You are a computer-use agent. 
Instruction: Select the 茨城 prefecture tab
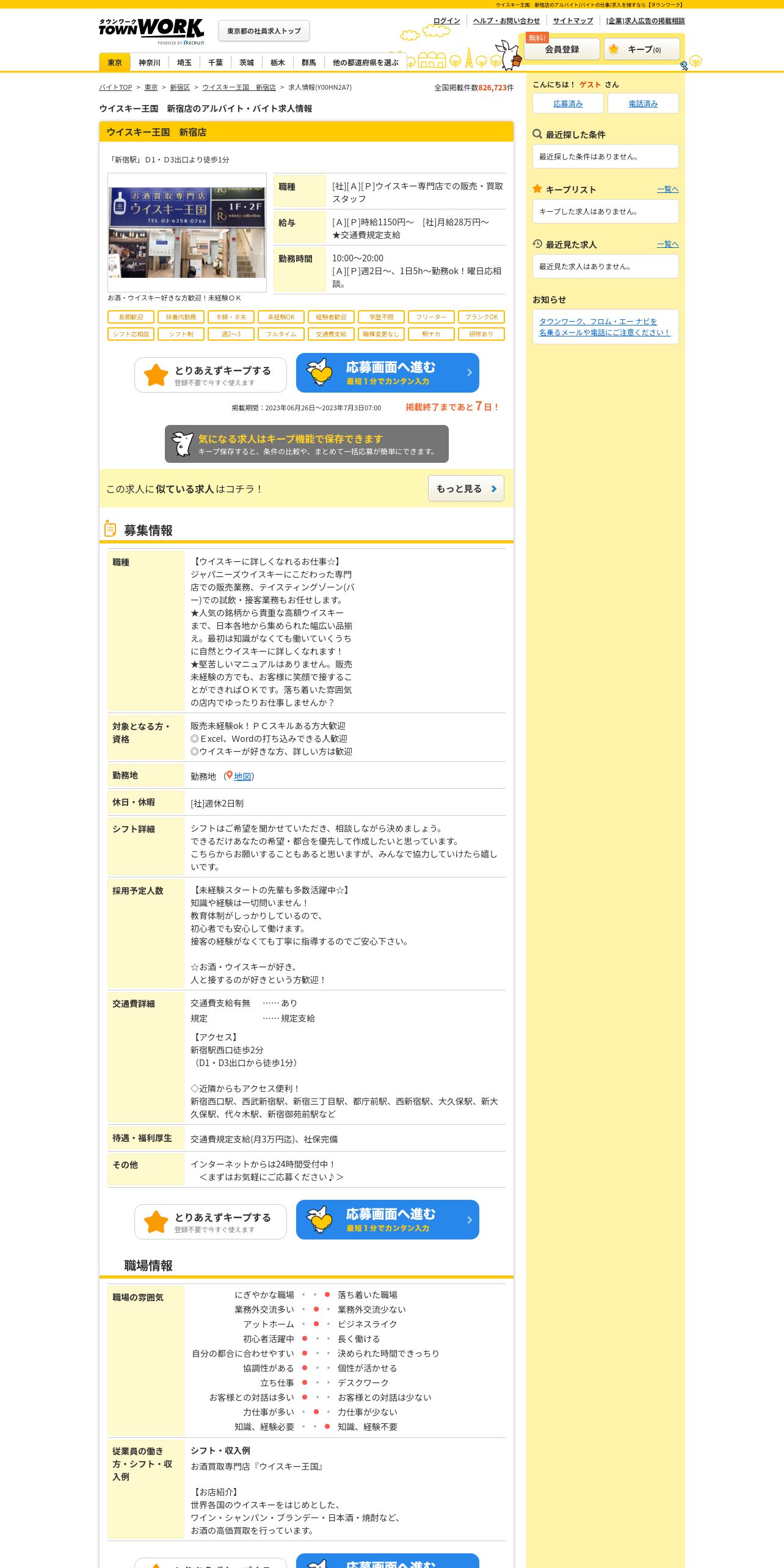(246, 62)
